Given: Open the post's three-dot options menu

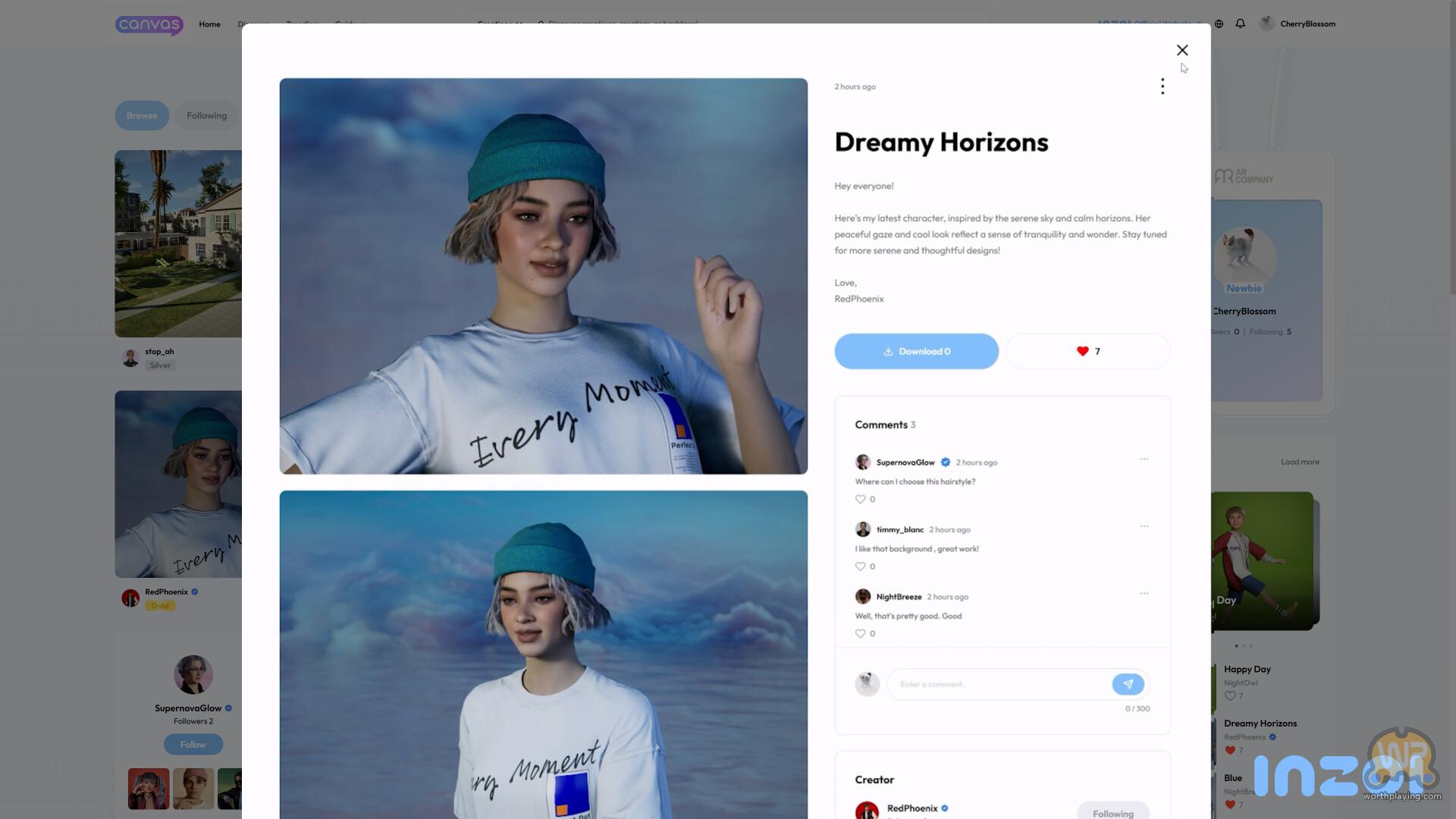Looking at the screenshot, I should pos(1162,86).
